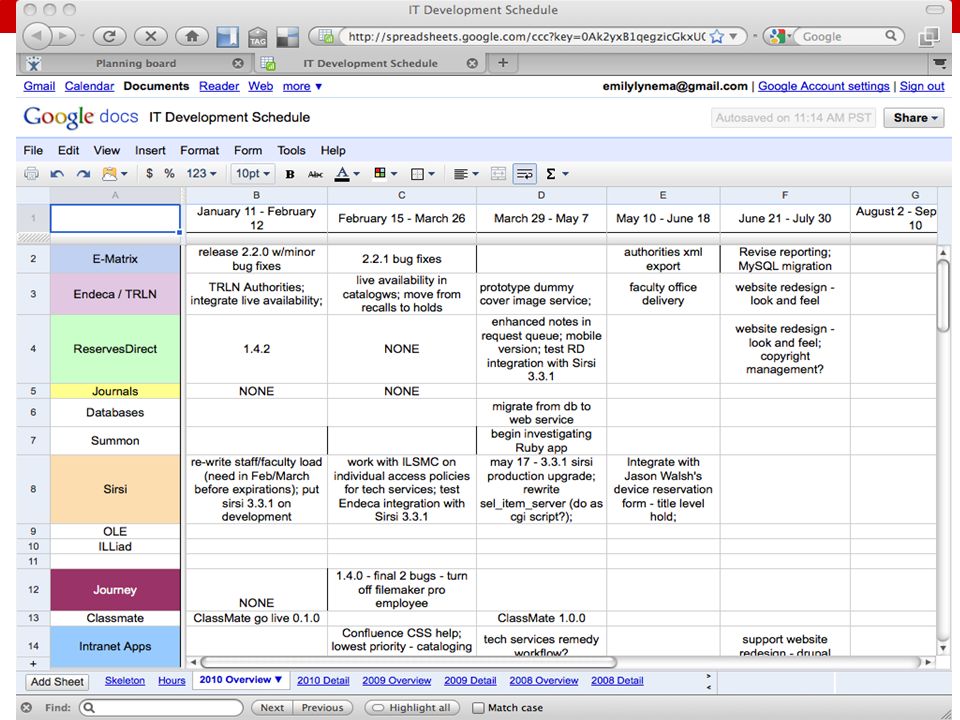Open the background color picker
This screenshot has width=960, height=720.
[x=385, y=174]
